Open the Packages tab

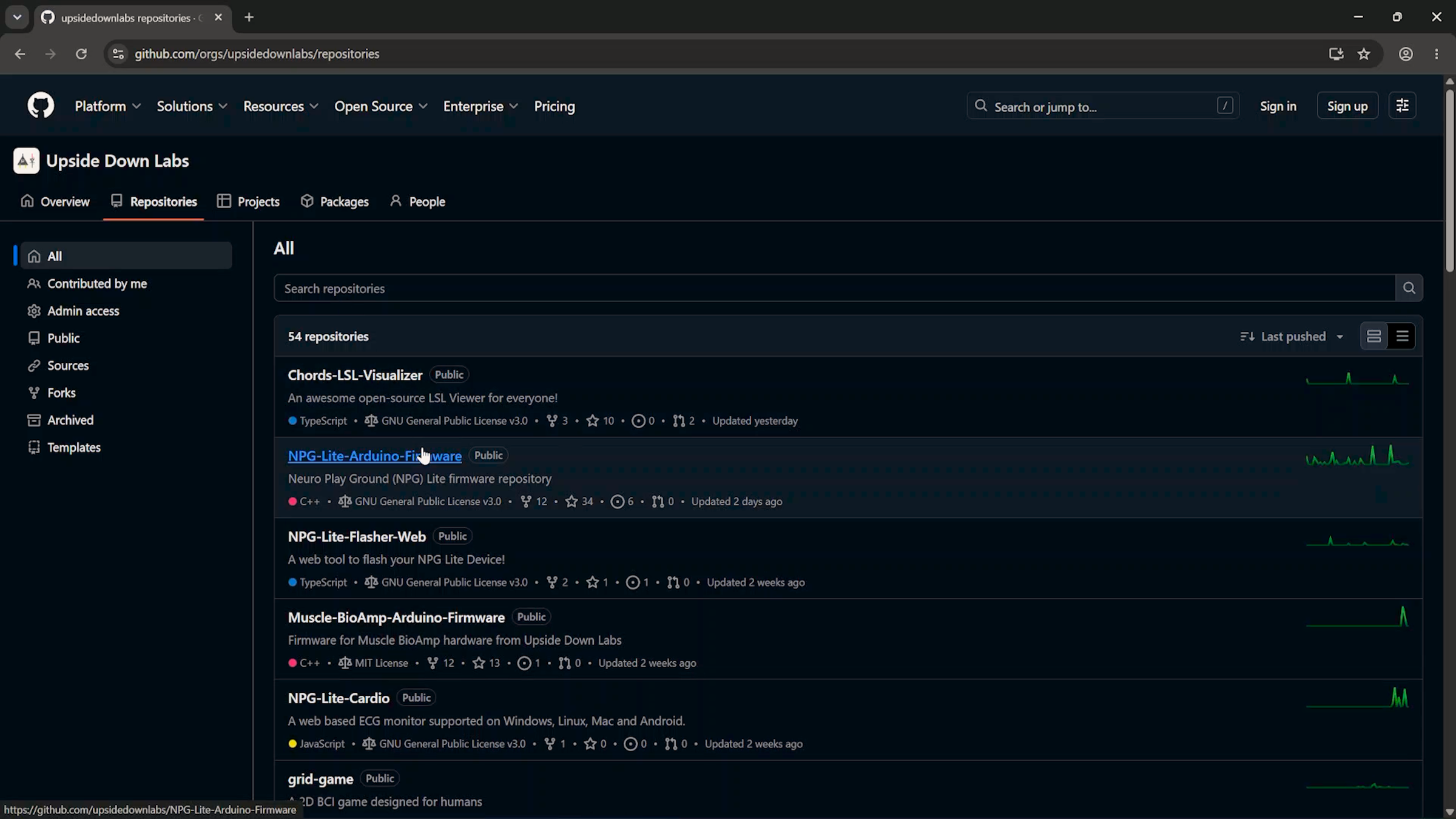(334, 201)
